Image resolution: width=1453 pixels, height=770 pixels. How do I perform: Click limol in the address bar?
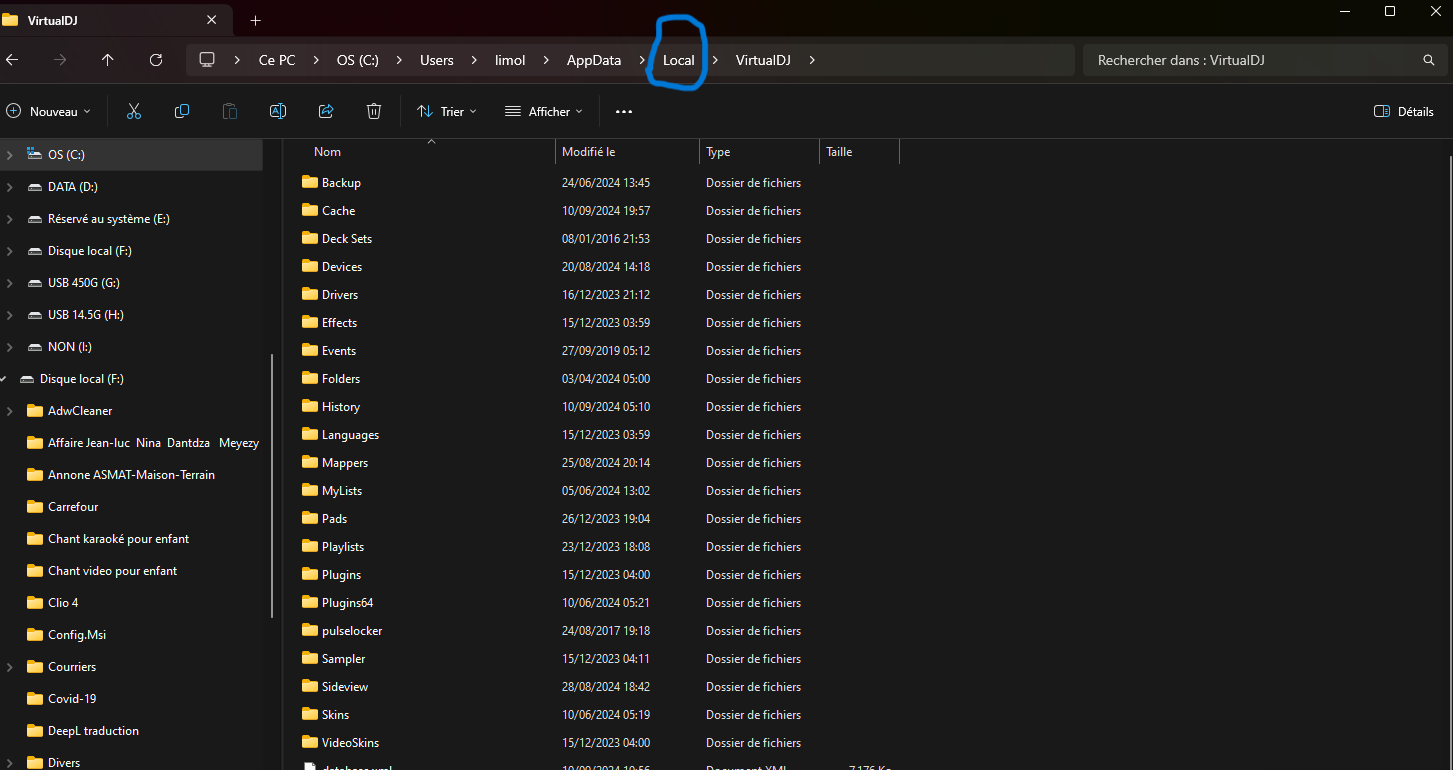(x=510, y=60)
